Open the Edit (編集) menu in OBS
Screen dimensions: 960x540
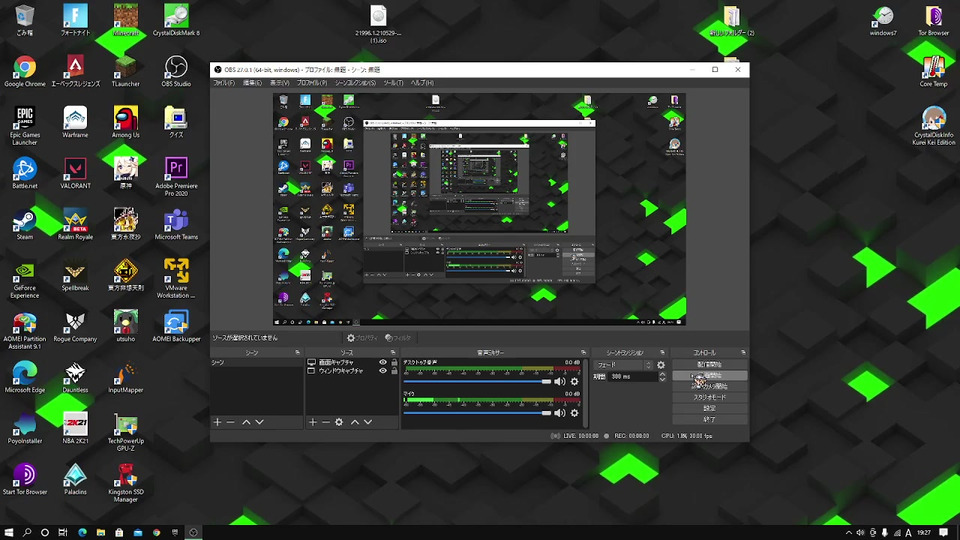tap(252, 83)
